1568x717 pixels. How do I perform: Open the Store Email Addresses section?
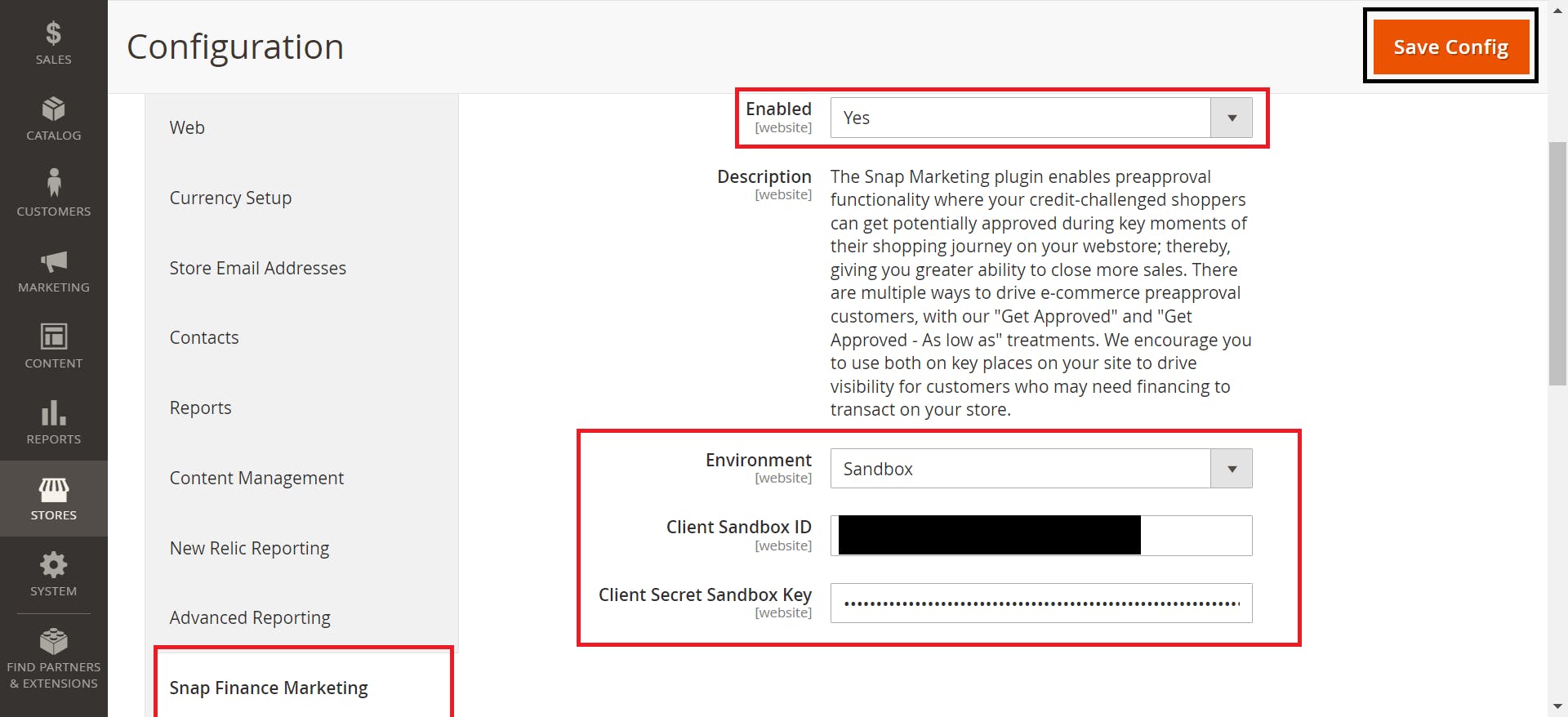[257, 268]
